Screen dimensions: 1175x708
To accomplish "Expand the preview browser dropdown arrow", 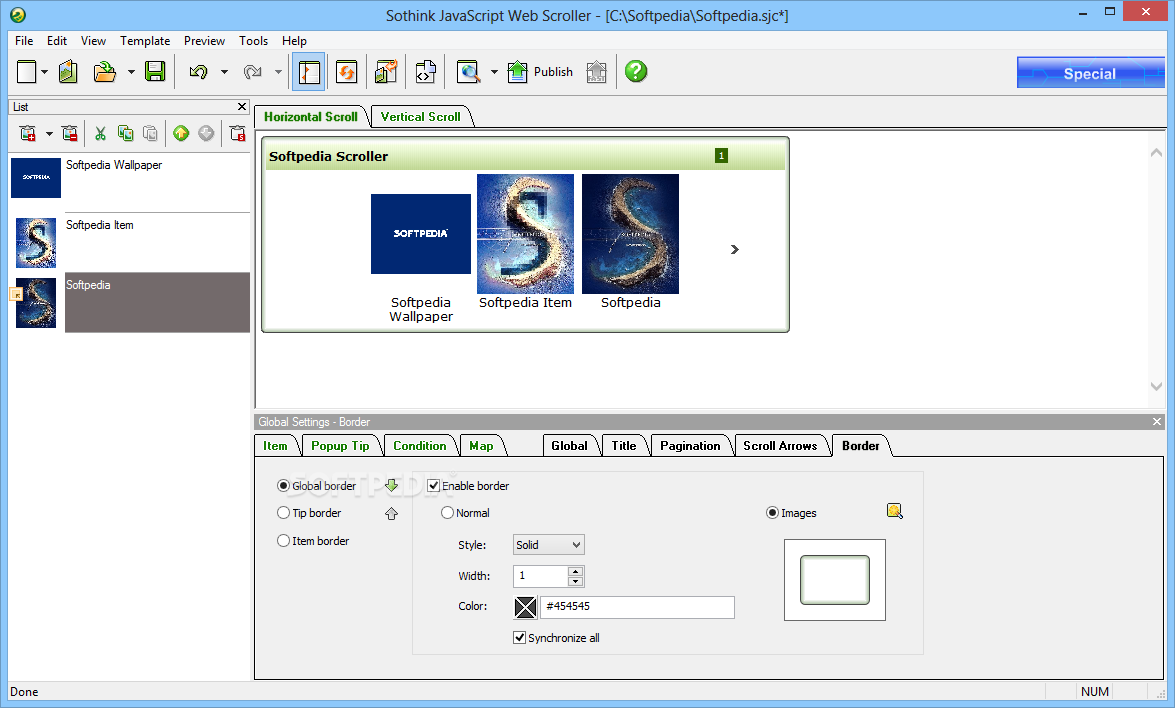I will (x=494, y=72).
